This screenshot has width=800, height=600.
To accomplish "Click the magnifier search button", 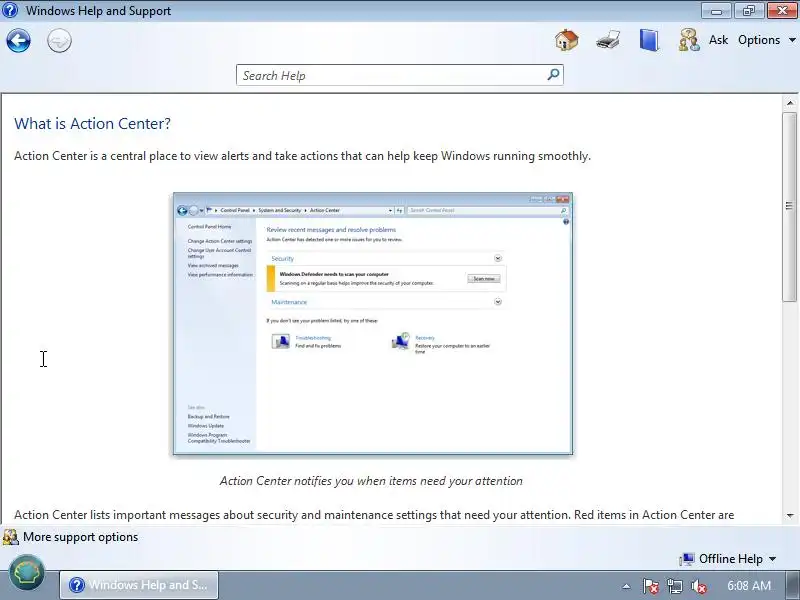I will [554, 75].
